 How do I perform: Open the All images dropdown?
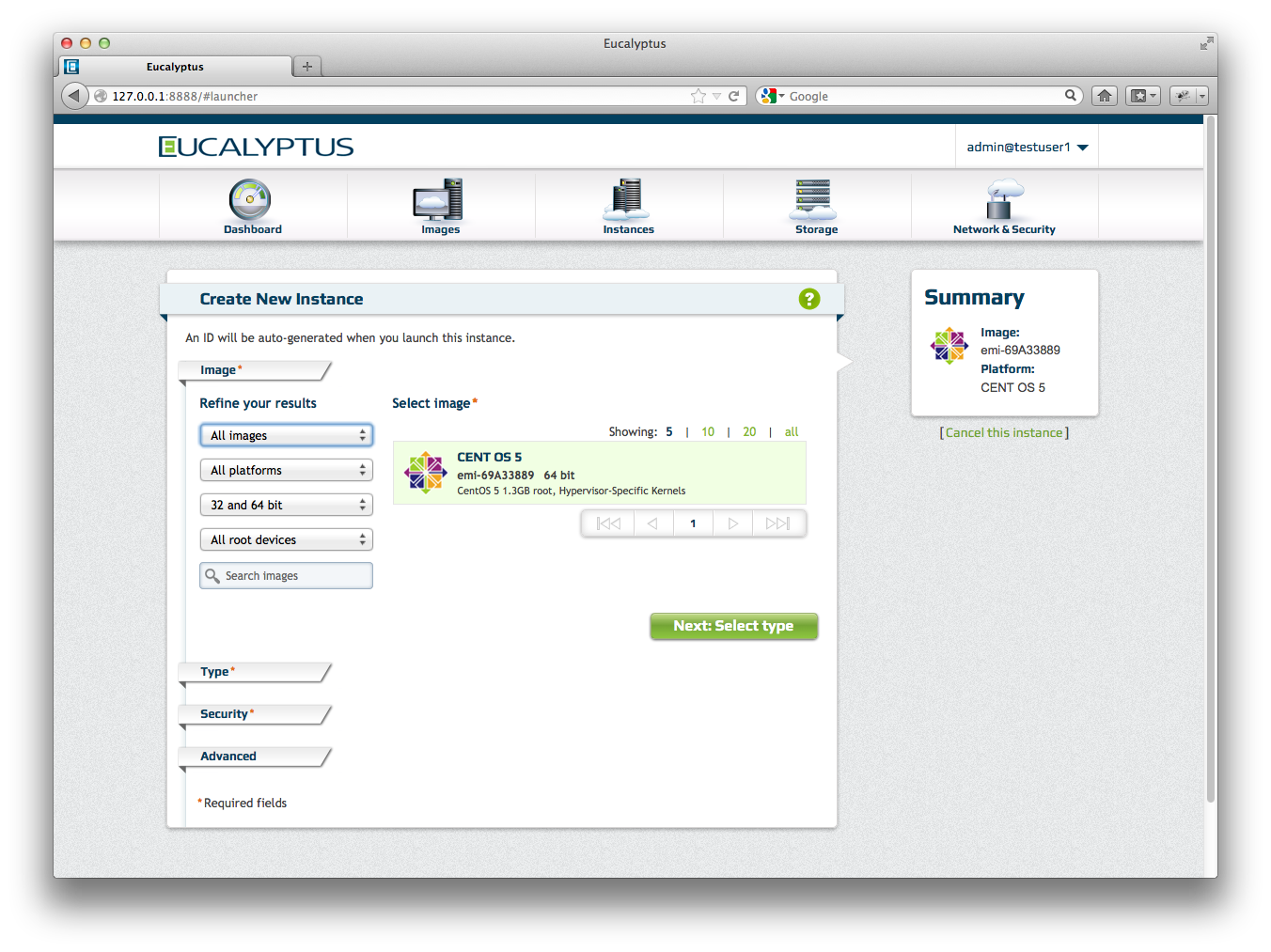(x=286, y=435)
